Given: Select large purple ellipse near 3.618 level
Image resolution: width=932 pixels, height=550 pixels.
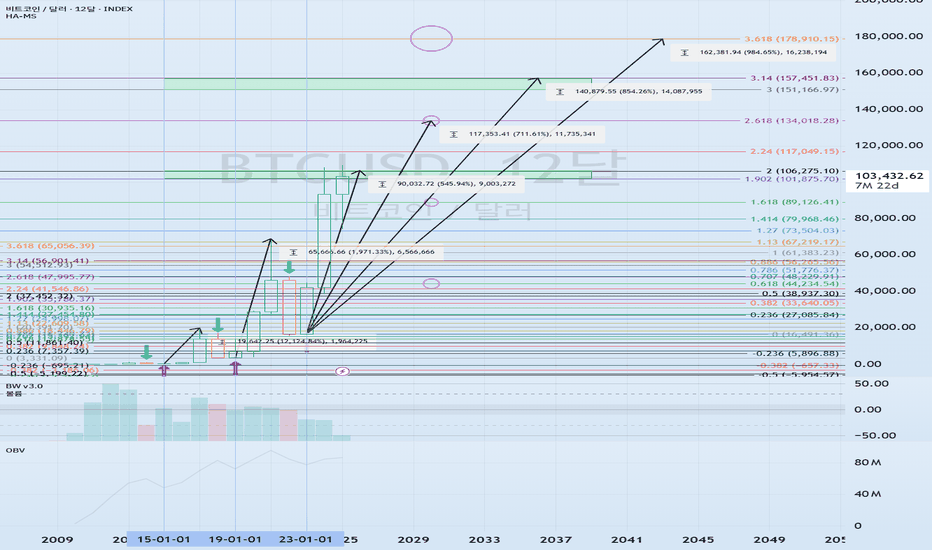Looking at the screenshot, I should [x=431, y=39].
